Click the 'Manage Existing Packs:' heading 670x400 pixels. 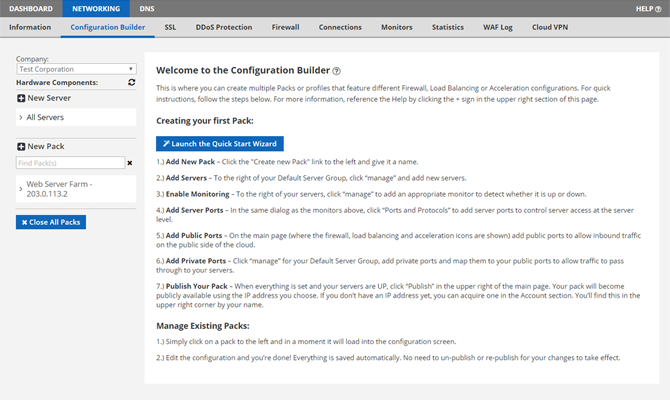point(203,326)
